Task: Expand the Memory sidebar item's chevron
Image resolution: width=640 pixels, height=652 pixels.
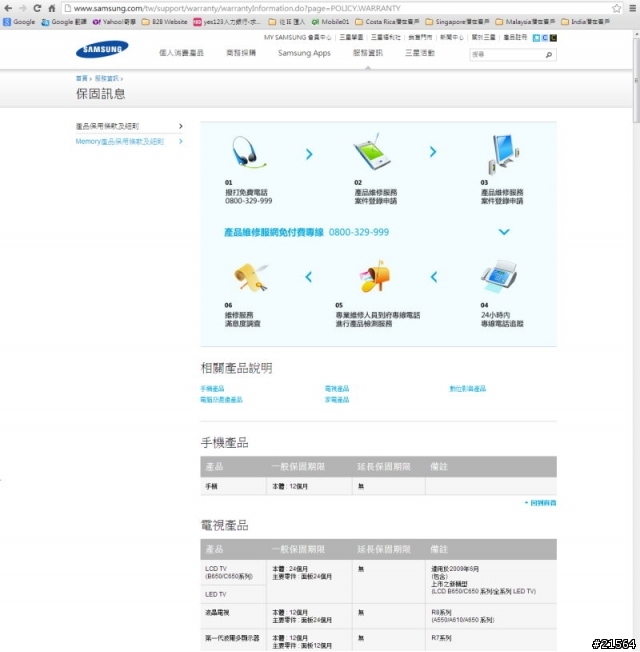Action: pos(180,141)
